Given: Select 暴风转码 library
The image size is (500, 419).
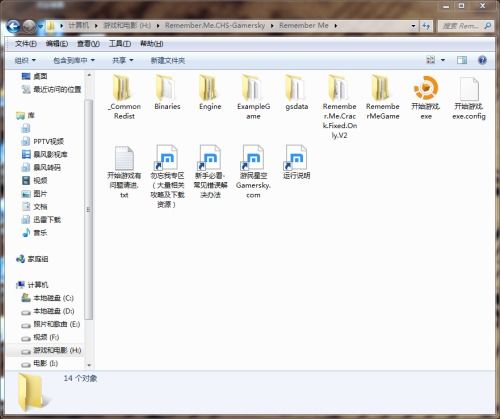Looking at the screenshot, I should coord(41,167).
